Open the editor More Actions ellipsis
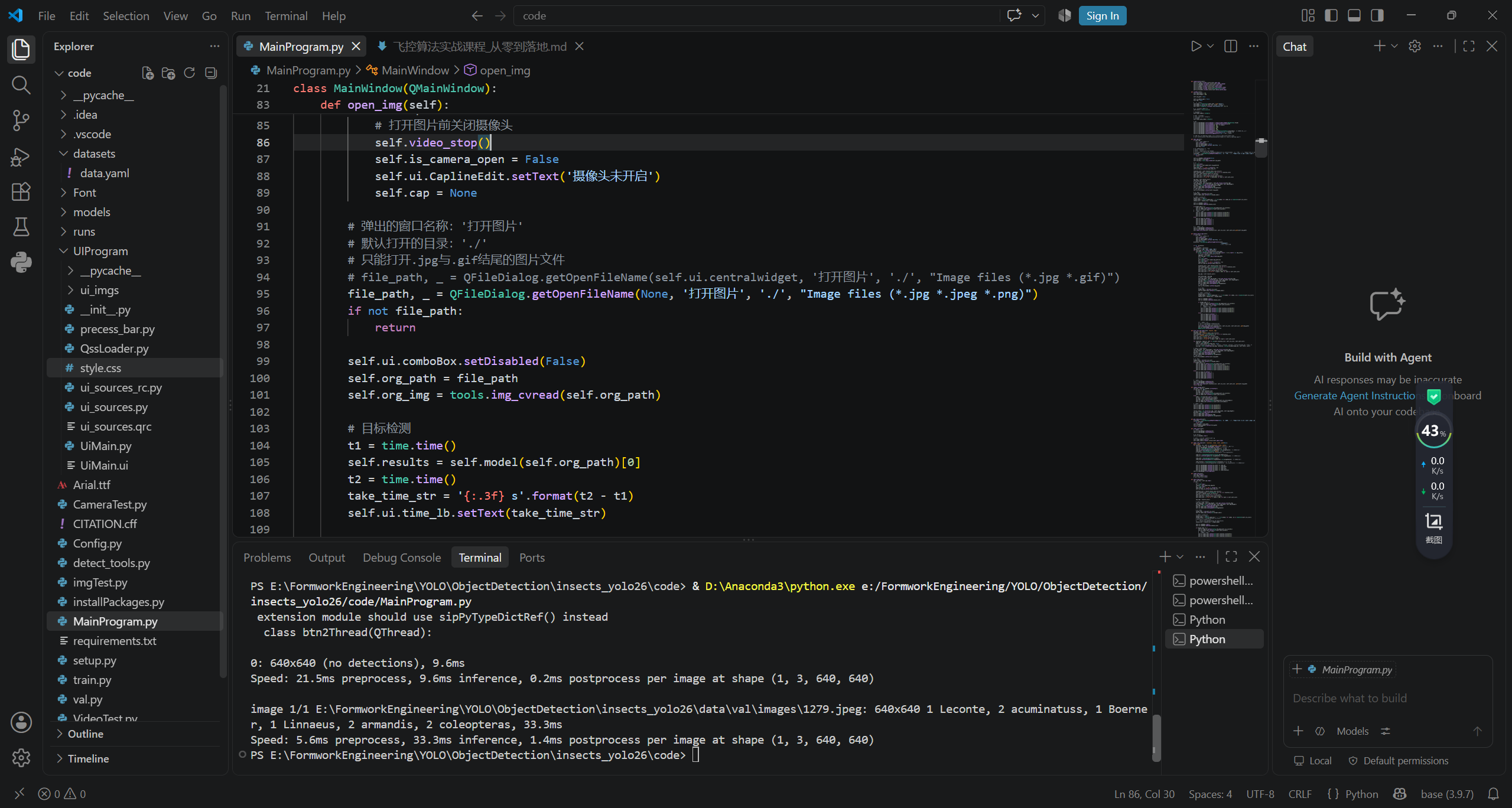 coord(1254,46)
